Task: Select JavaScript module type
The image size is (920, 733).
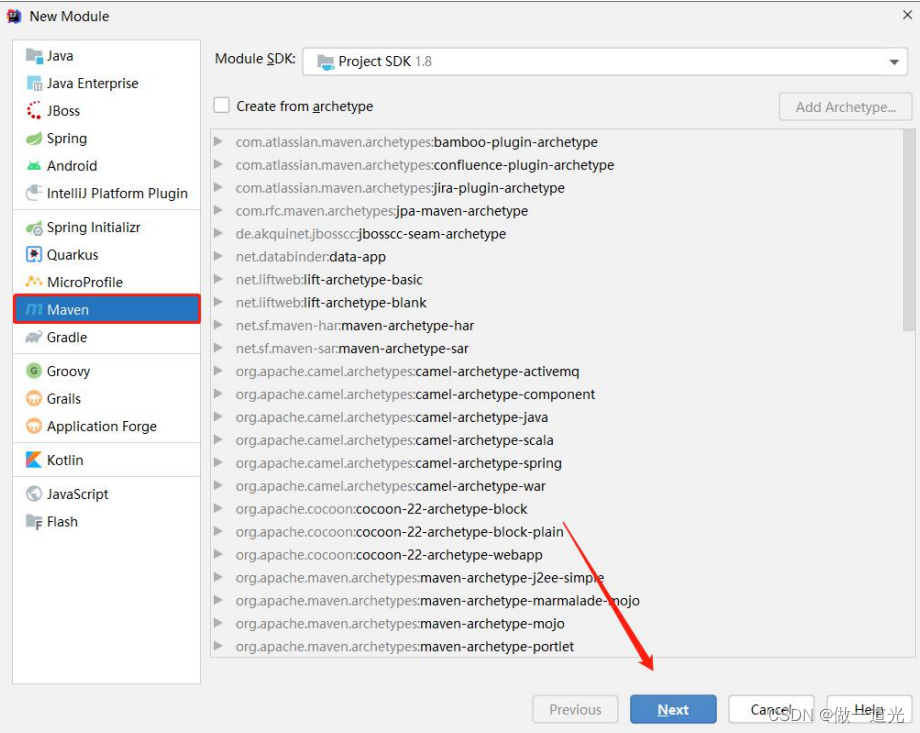Action: 106,494
